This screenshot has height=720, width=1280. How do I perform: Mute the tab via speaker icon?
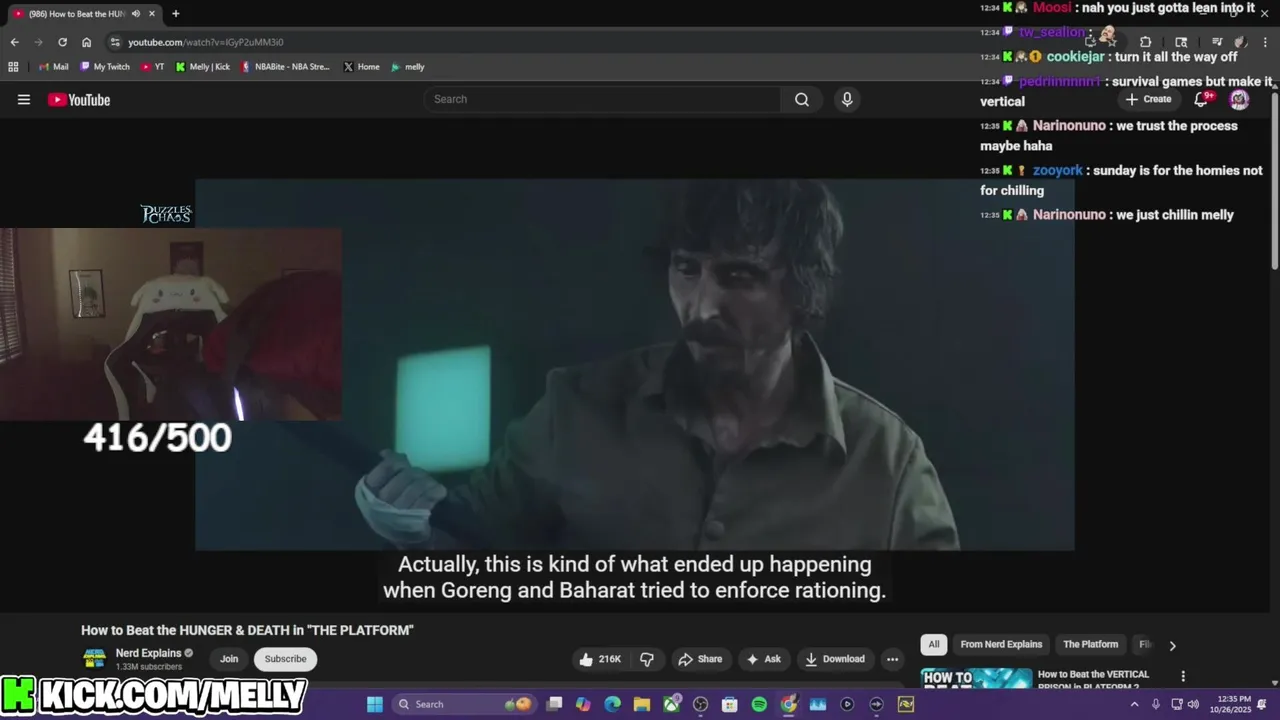(136, 14)
